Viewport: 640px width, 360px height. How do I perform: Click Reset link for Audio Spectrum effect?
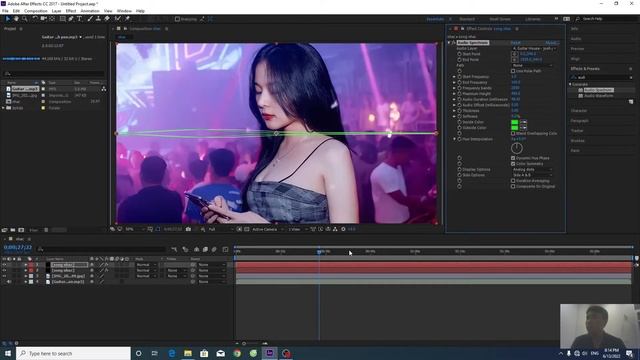coord(515,42)
